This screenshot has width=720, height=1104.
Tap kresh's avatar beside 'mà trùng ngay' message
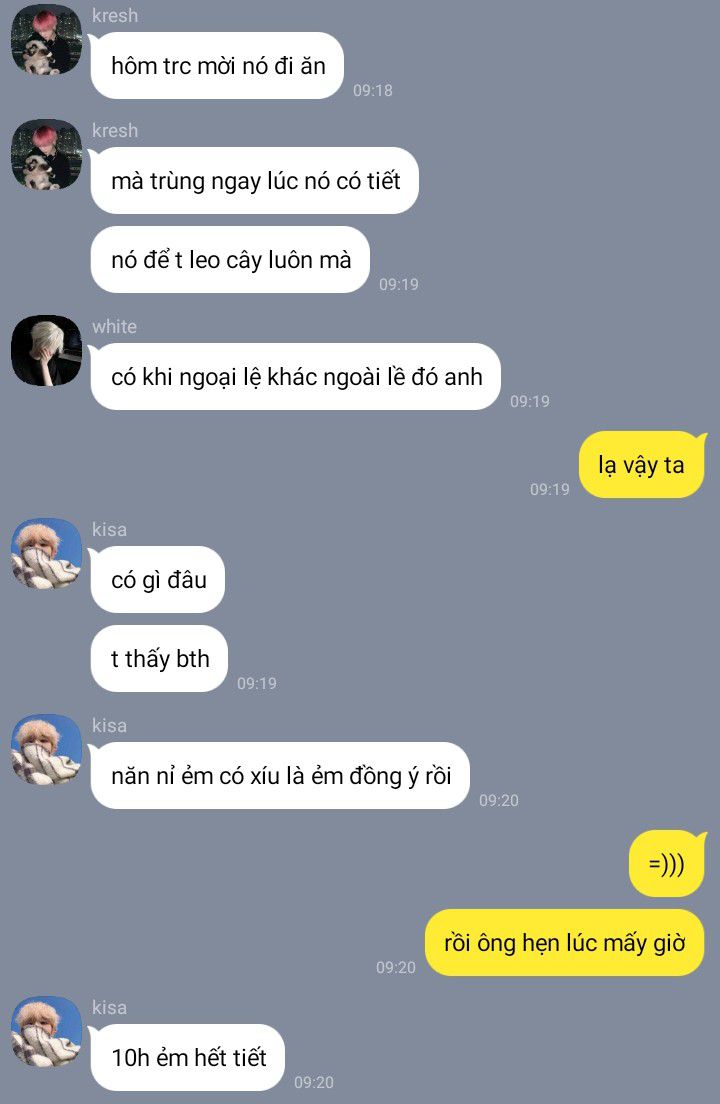pos(46,154)
